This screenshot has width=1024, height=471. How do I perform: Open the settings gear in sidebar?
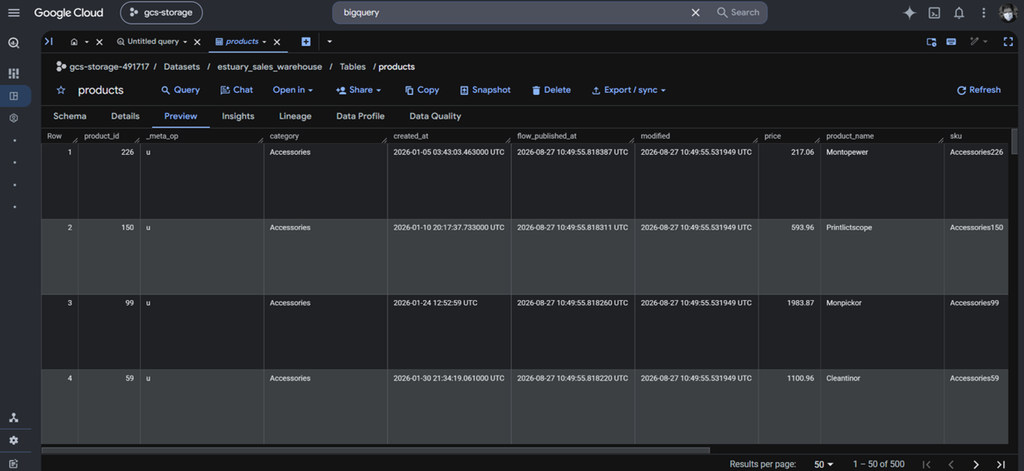tap(14, 440)
